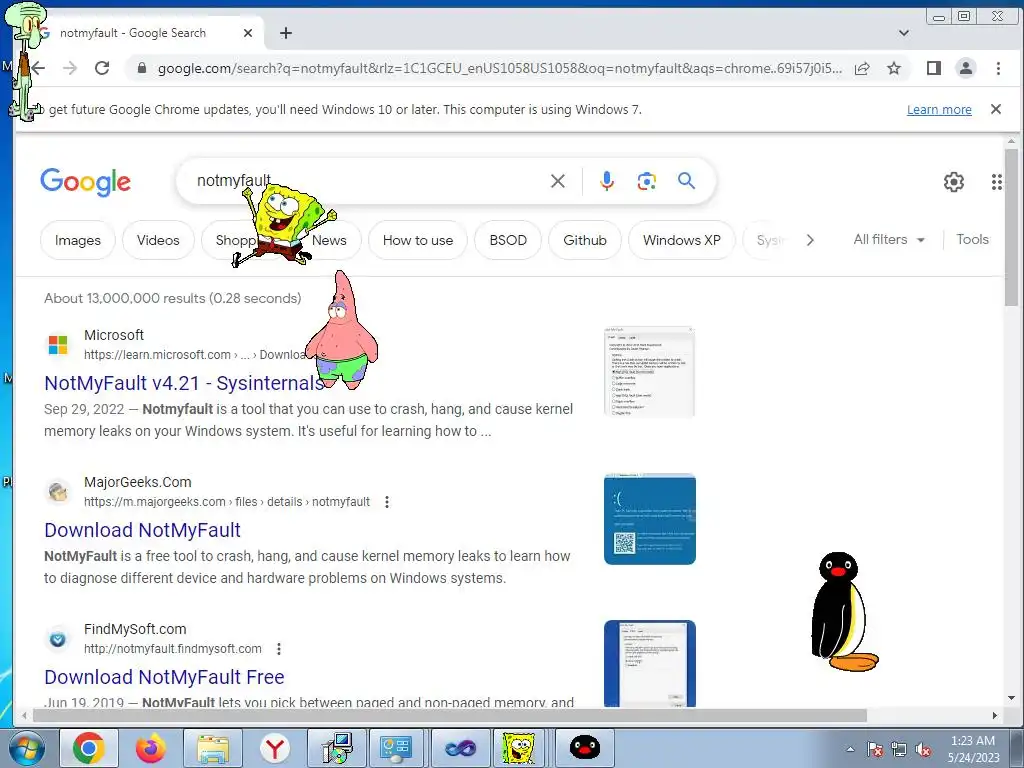This screenshot has height=768, width=1024.
Task: Select the BSOD filter chip
Action: [508, 240]
